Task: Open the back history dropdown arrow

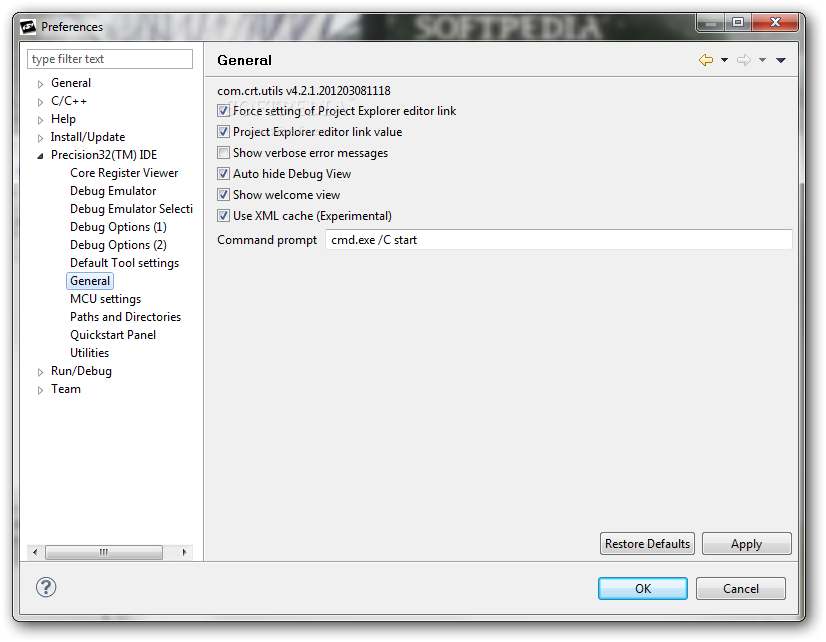Action: point(724,60)
